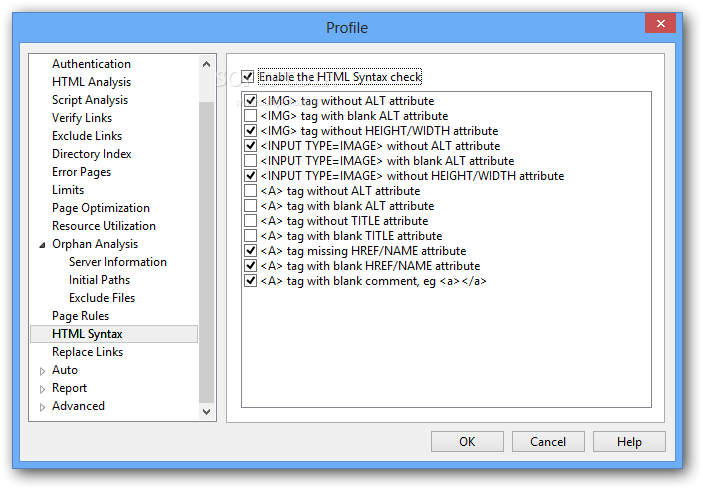The height and width of the screenshot is (489, 703).
Task: Select Verify Links in the tree
Action: pyautogui.click(x=82, y=118)
